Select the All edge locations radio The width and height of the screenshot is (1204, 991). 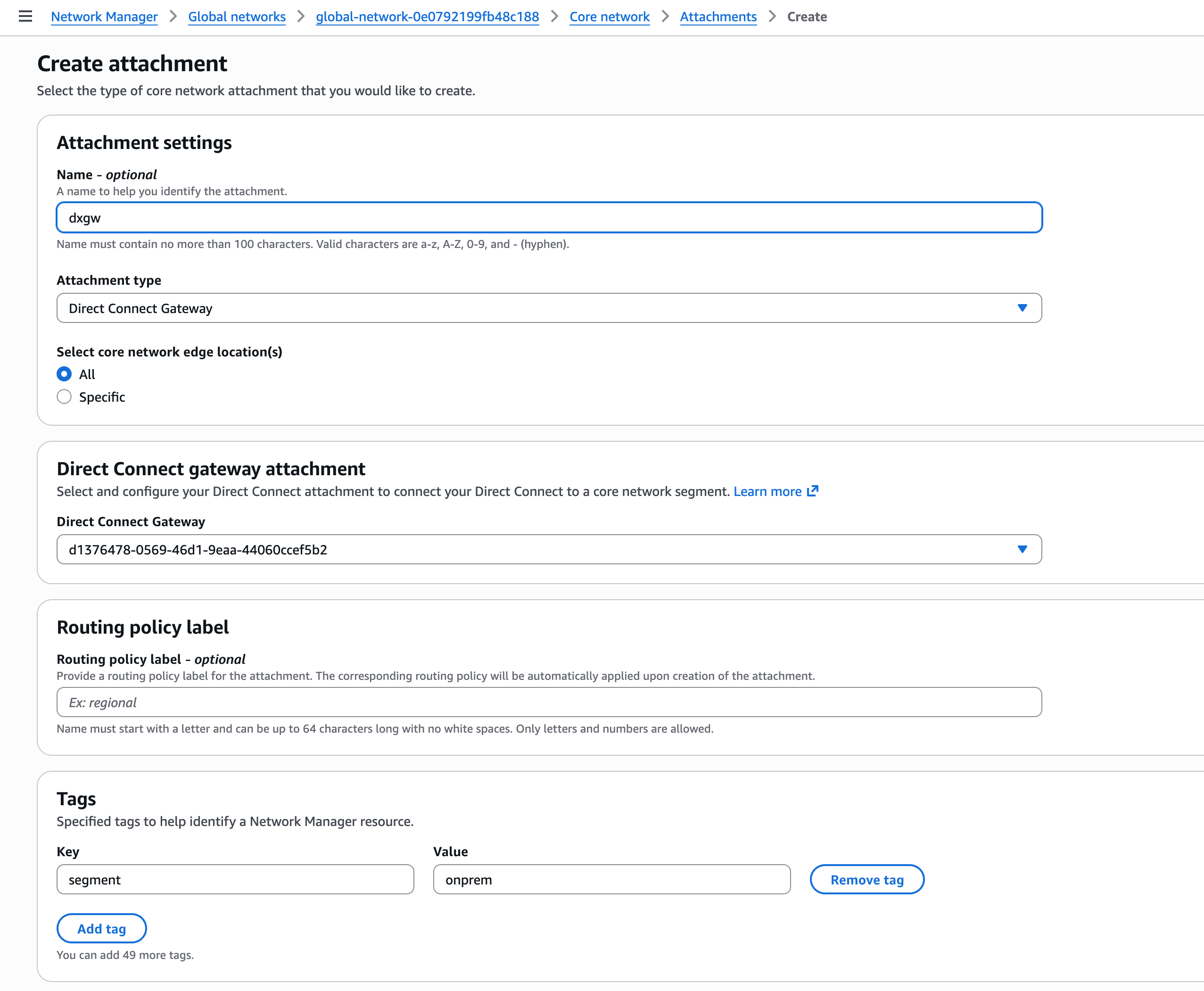(x=65, y=374)
